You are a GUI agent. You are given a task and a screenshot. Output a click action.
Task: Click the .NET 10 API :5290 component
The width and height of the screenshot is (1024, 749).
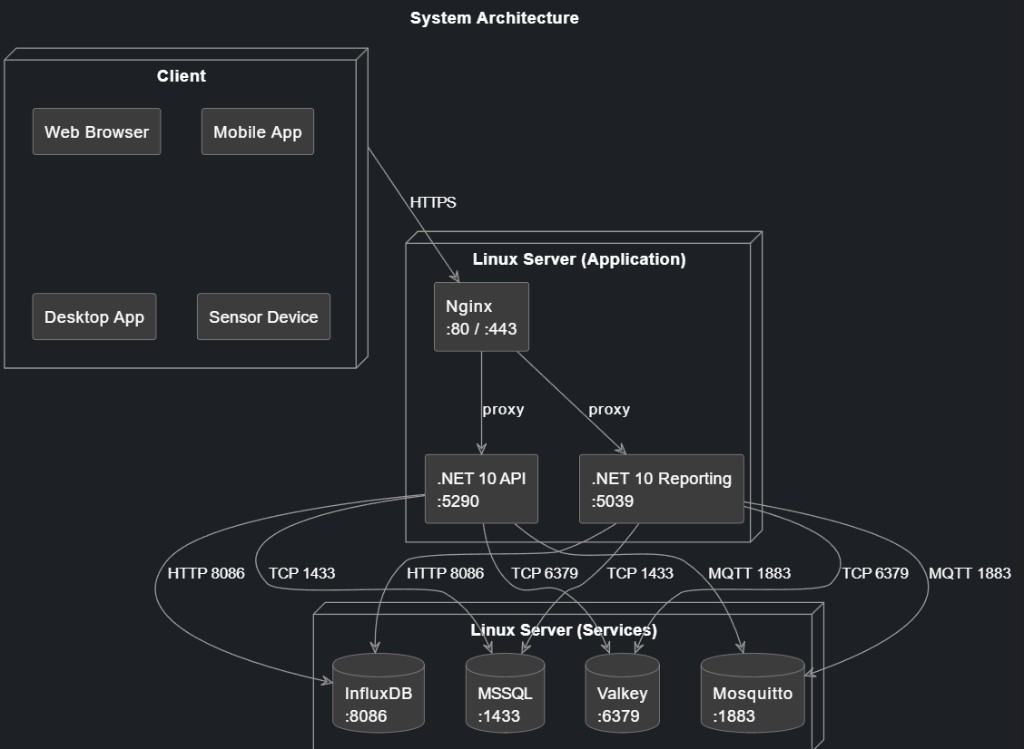pyautogui.click(x=481, y=489)
